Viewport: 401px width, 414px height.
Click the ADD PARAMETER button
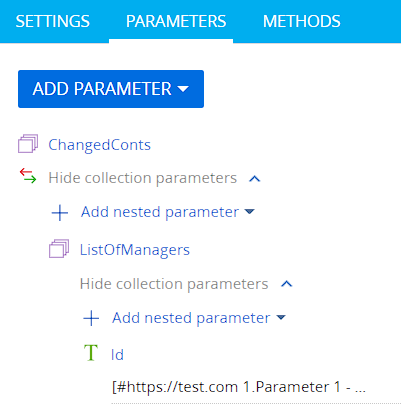111,89
